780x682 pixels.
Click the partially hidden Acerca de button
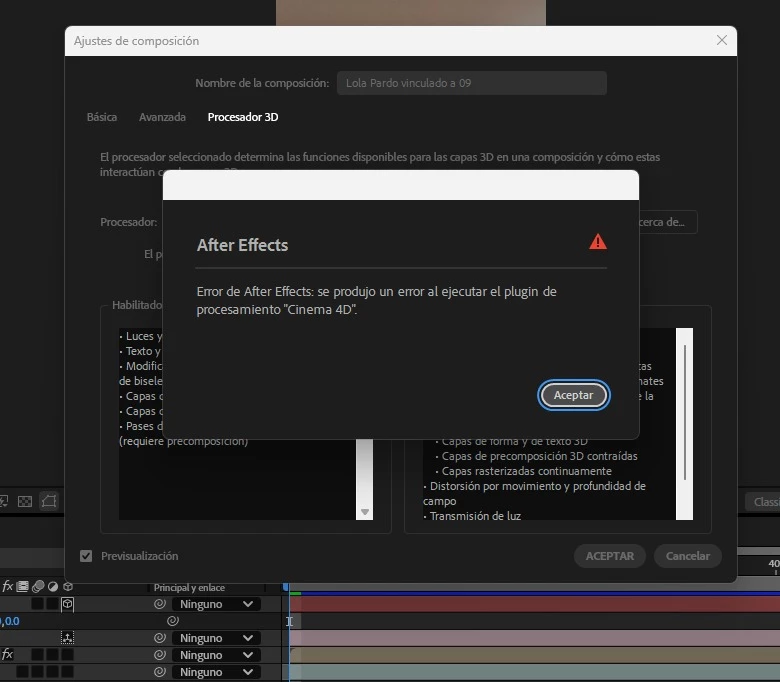tap(668, 222)
